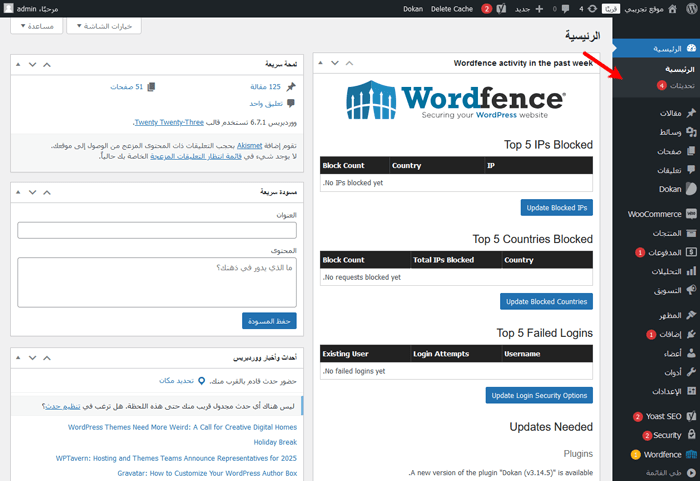The height and width of the screenshot is (481, 700).
Task: Click the WordPress logo in admin bar
Action: point(689,9)
